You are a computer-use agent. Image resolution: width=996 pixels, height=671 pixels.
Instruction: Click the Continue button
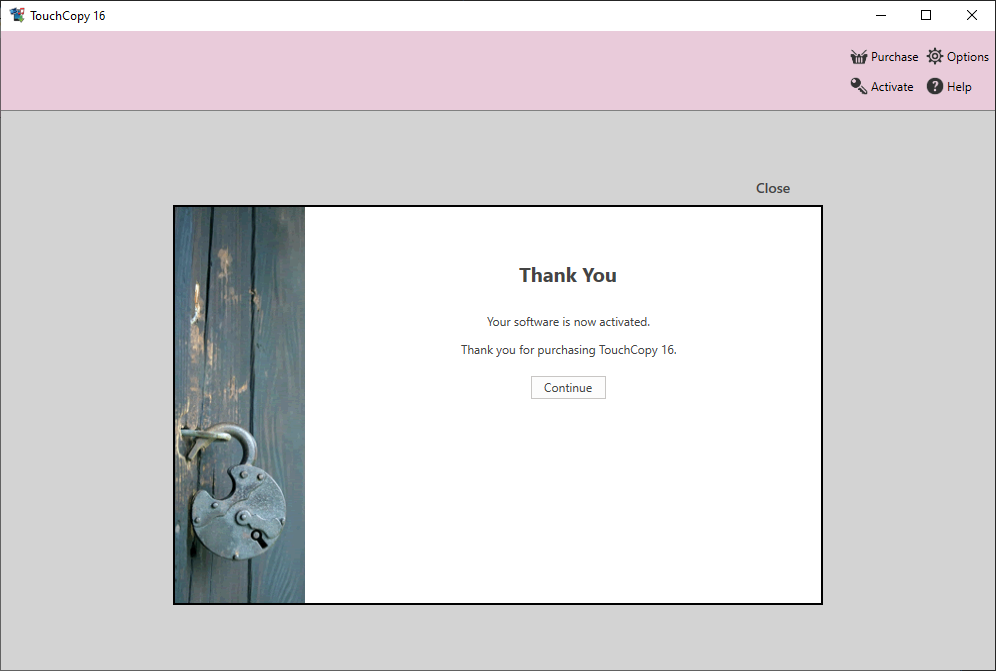[x=568, y=388]
